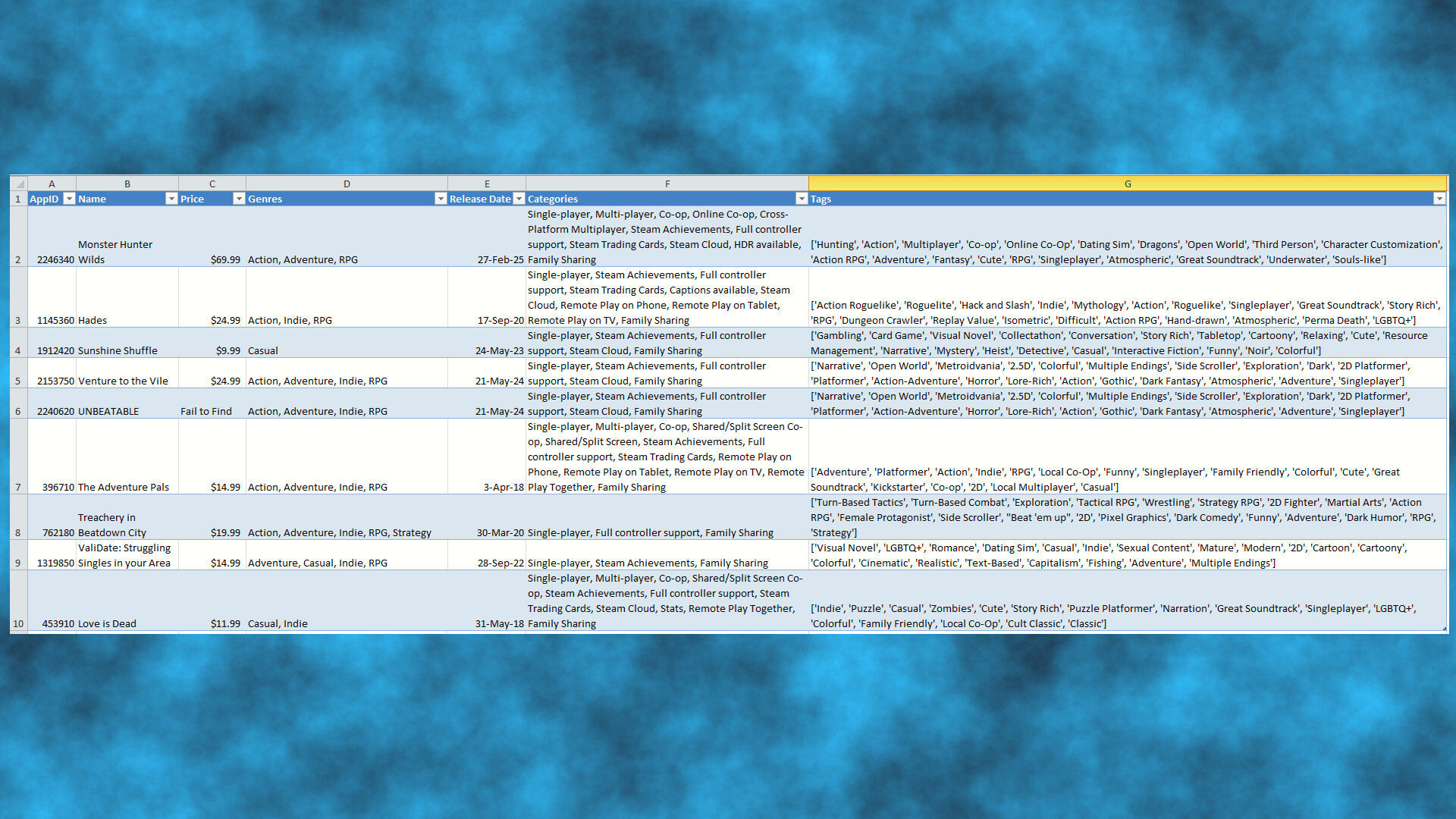
Task: Select column F header
Action: tap(667, 184)
